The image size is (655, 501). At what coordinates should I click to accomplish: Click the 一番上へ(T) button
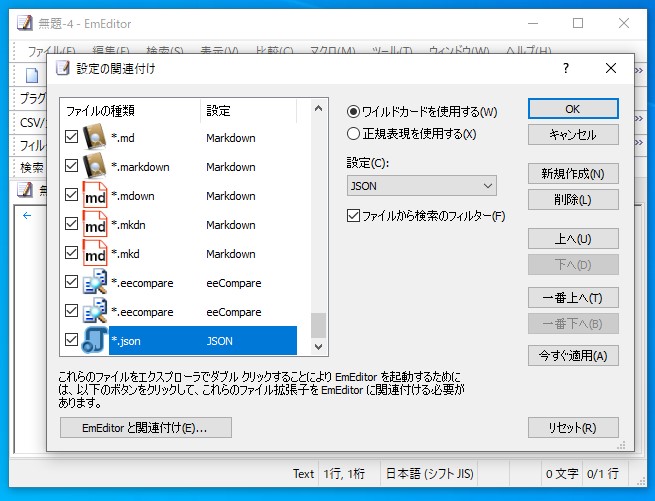click(x=573, y=298)
